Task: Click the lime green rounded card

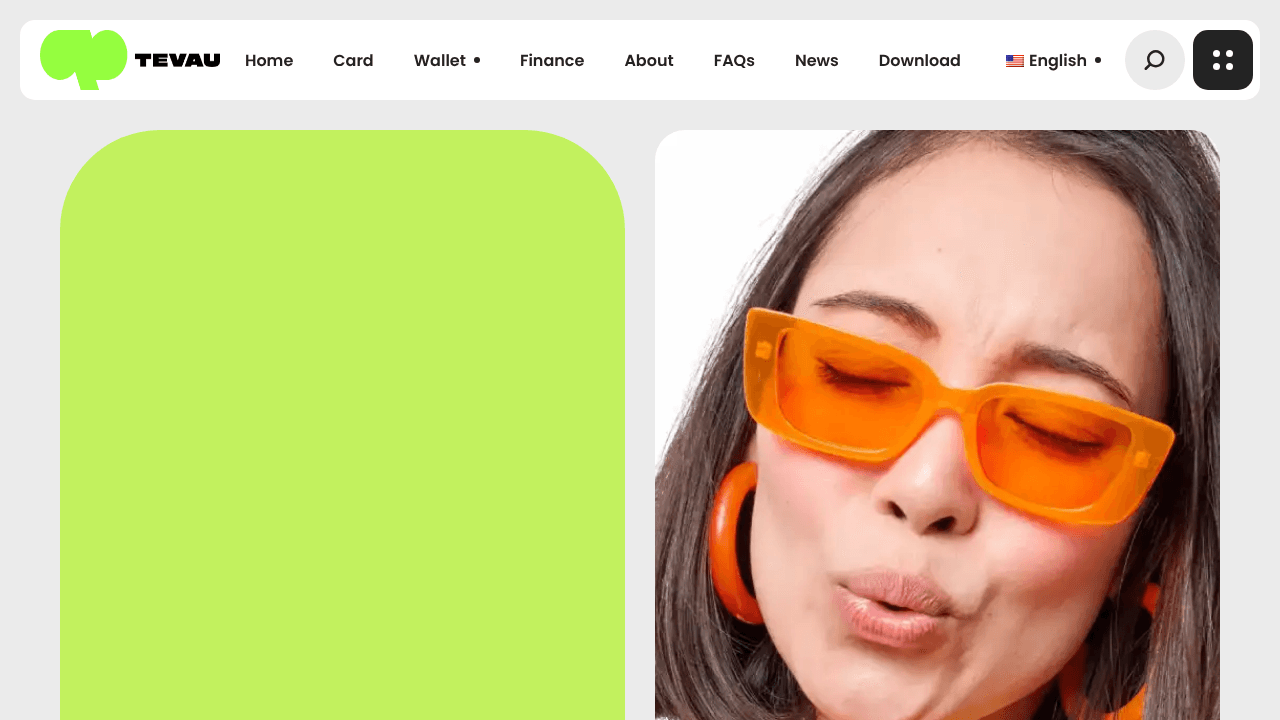Action: (x=342, y=425)
